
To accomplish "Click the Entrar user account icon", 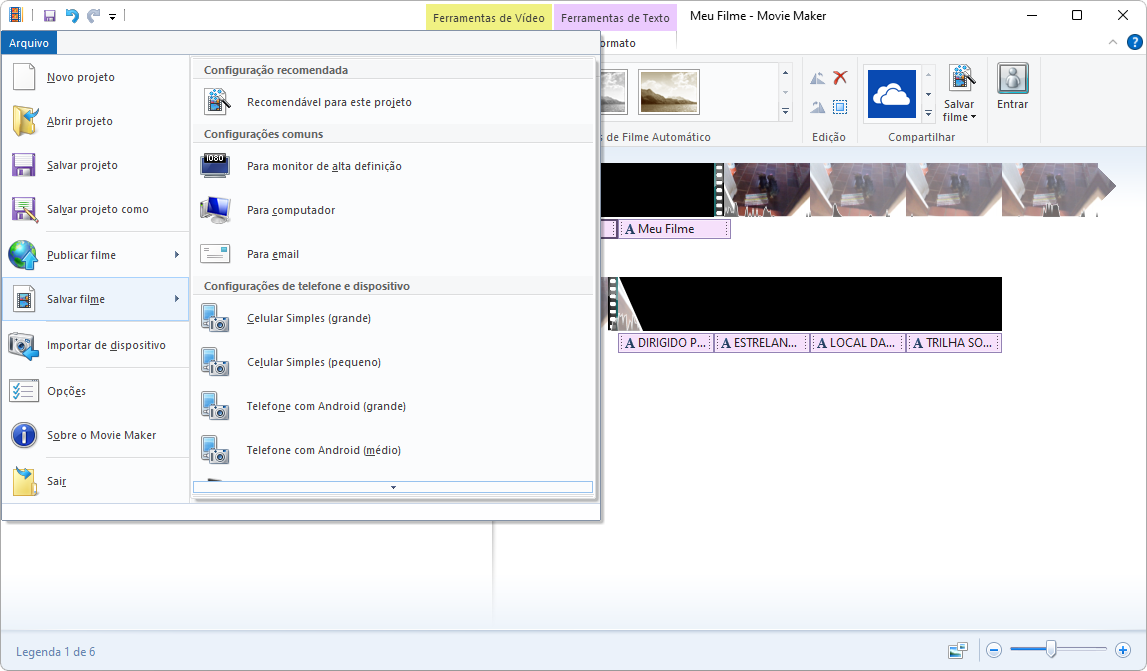I will point(1012,78).
